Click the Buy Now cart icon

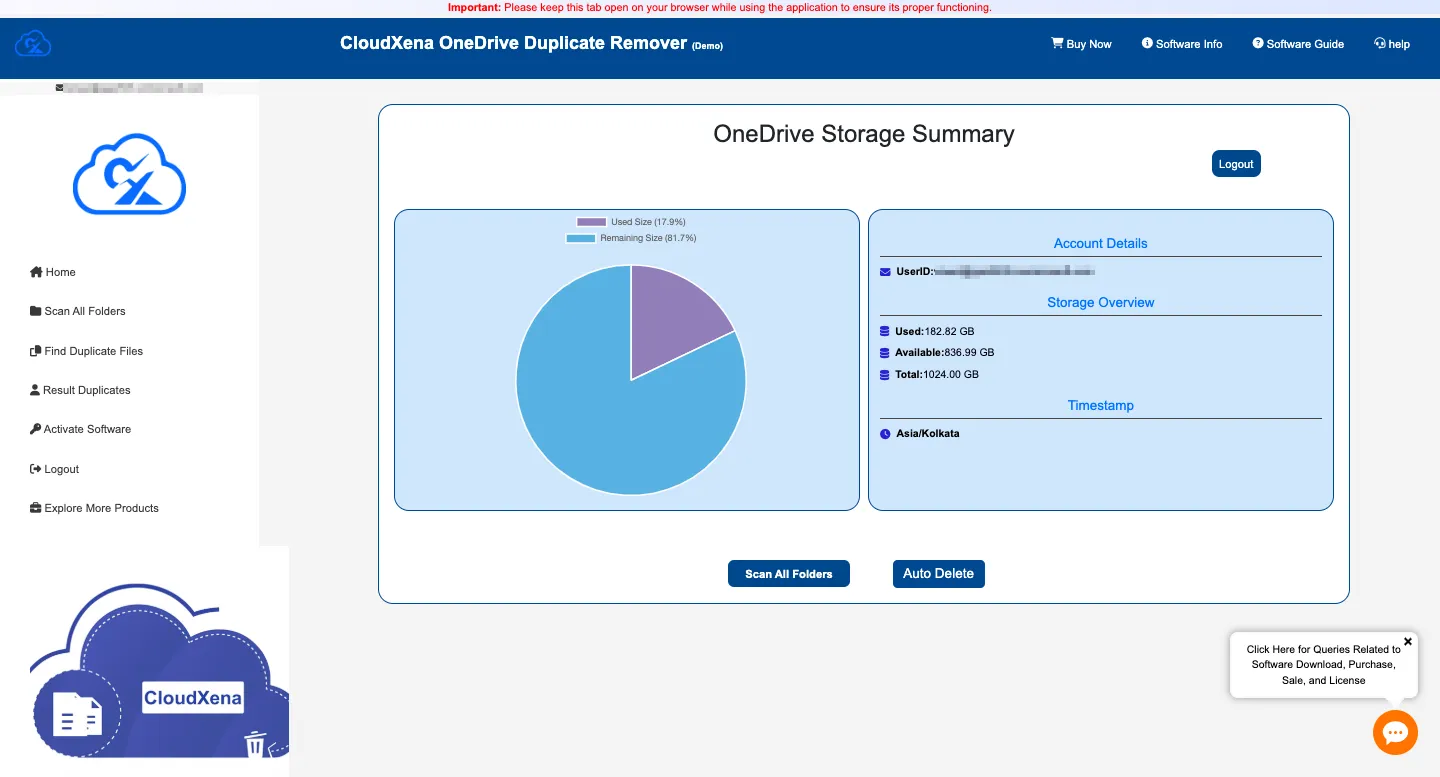[1057, 44]
